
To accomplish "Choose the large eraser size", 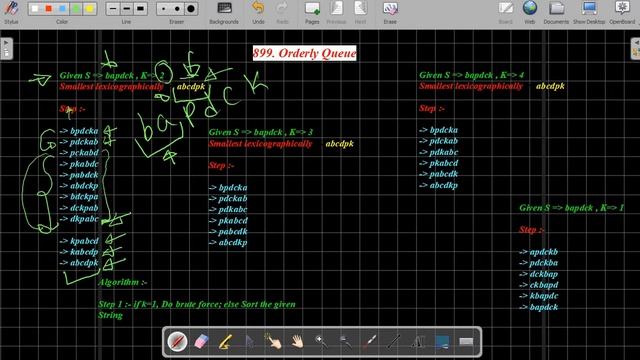I will click(x=191, y=9).
